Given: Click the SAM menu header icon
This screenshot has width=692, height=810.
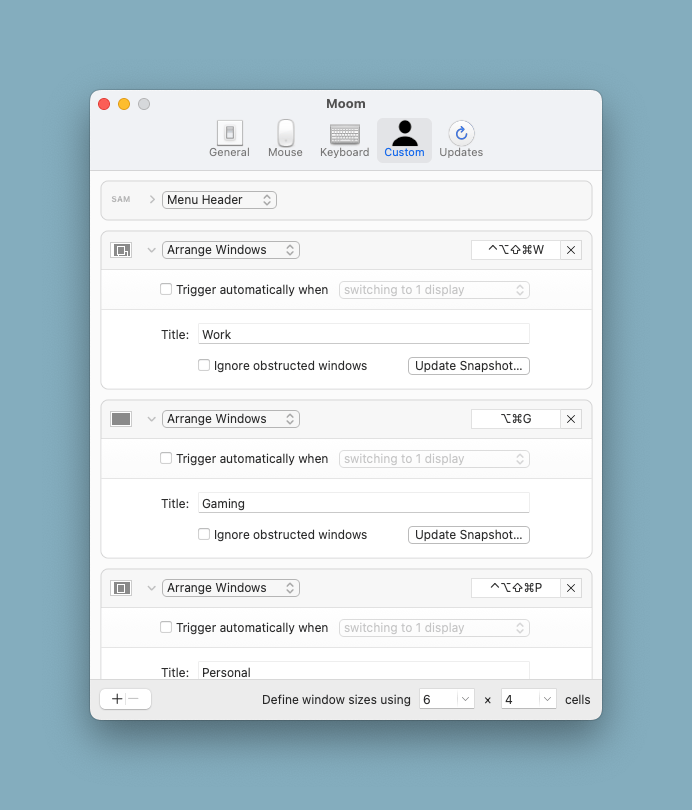Looking at the screenshot, I should coord(121,199).
